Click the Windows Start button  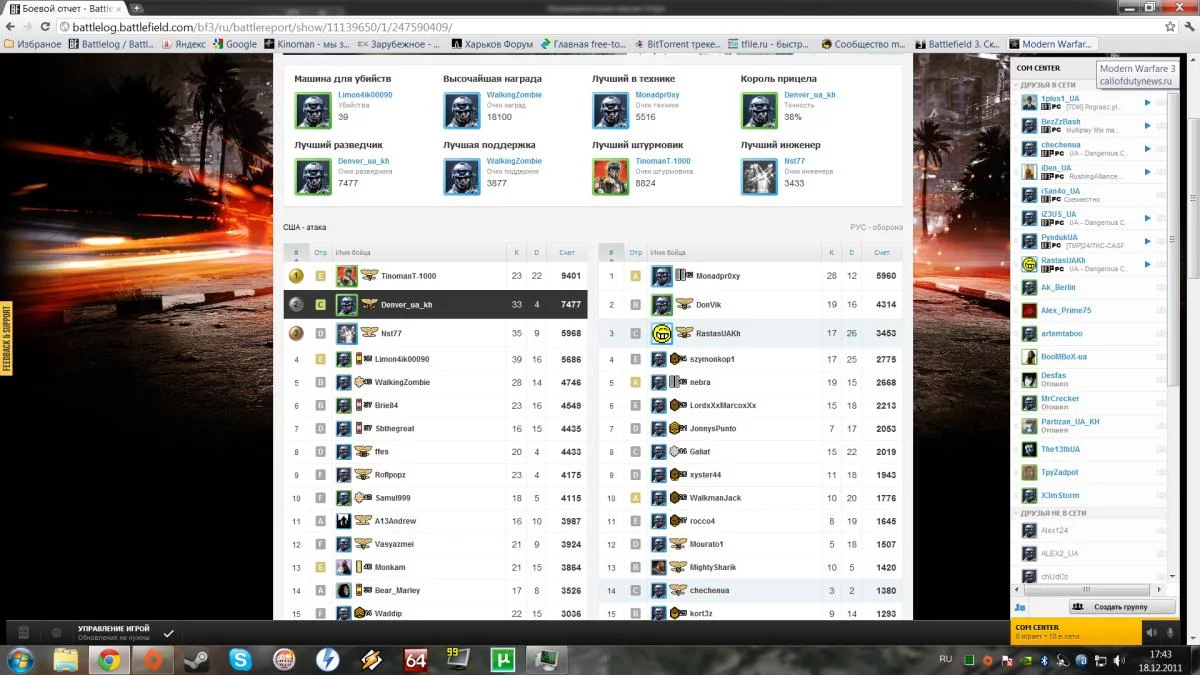tap(20, 659)
